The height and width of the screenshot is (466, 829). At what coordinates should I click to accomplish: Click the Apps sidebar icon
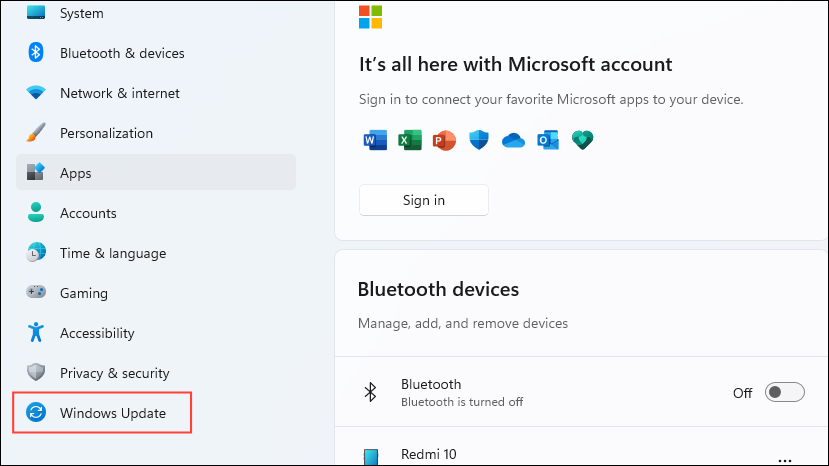(36, 172)
